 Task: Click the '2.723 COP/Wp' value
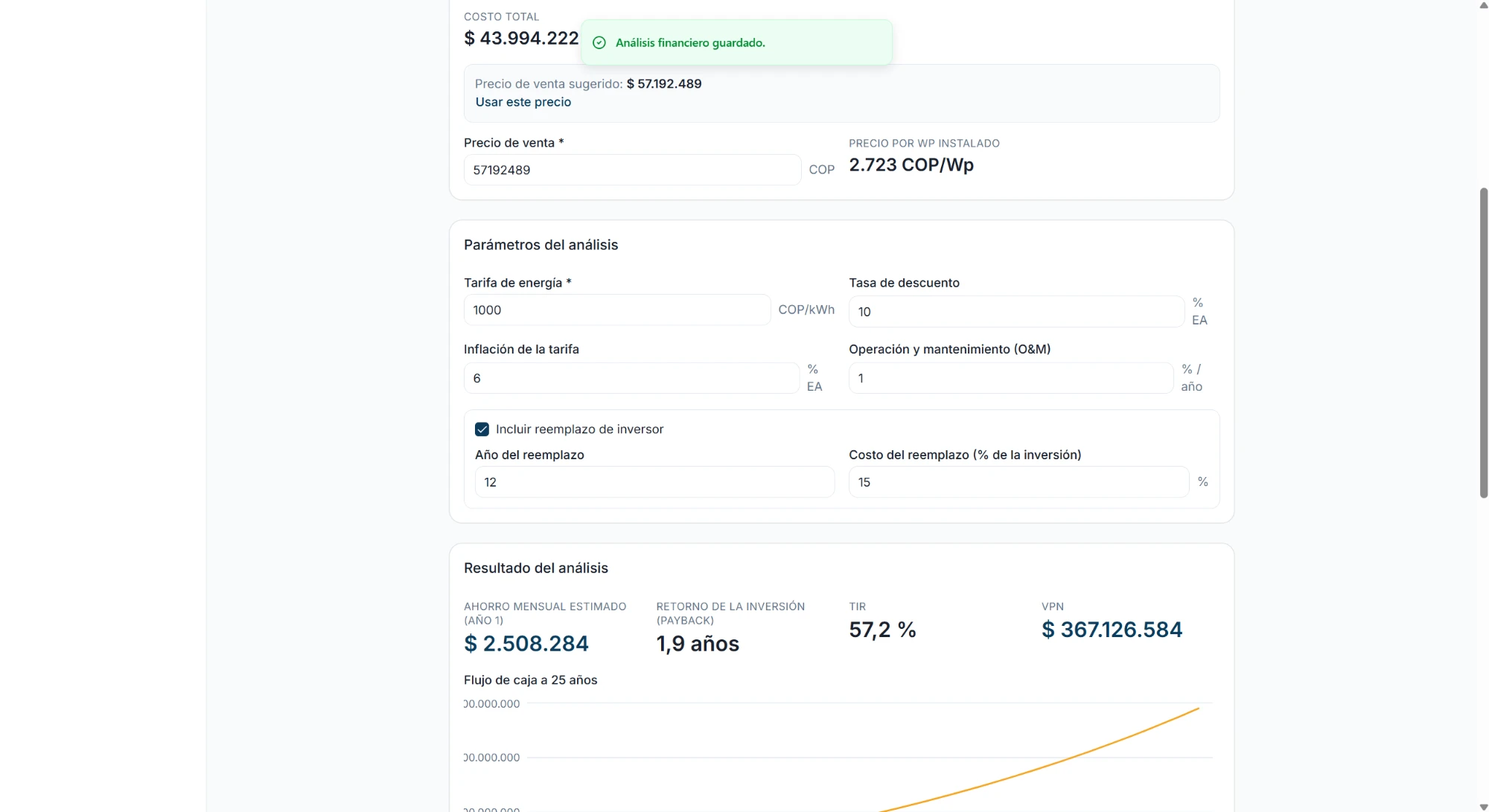[x=911, y=164]
